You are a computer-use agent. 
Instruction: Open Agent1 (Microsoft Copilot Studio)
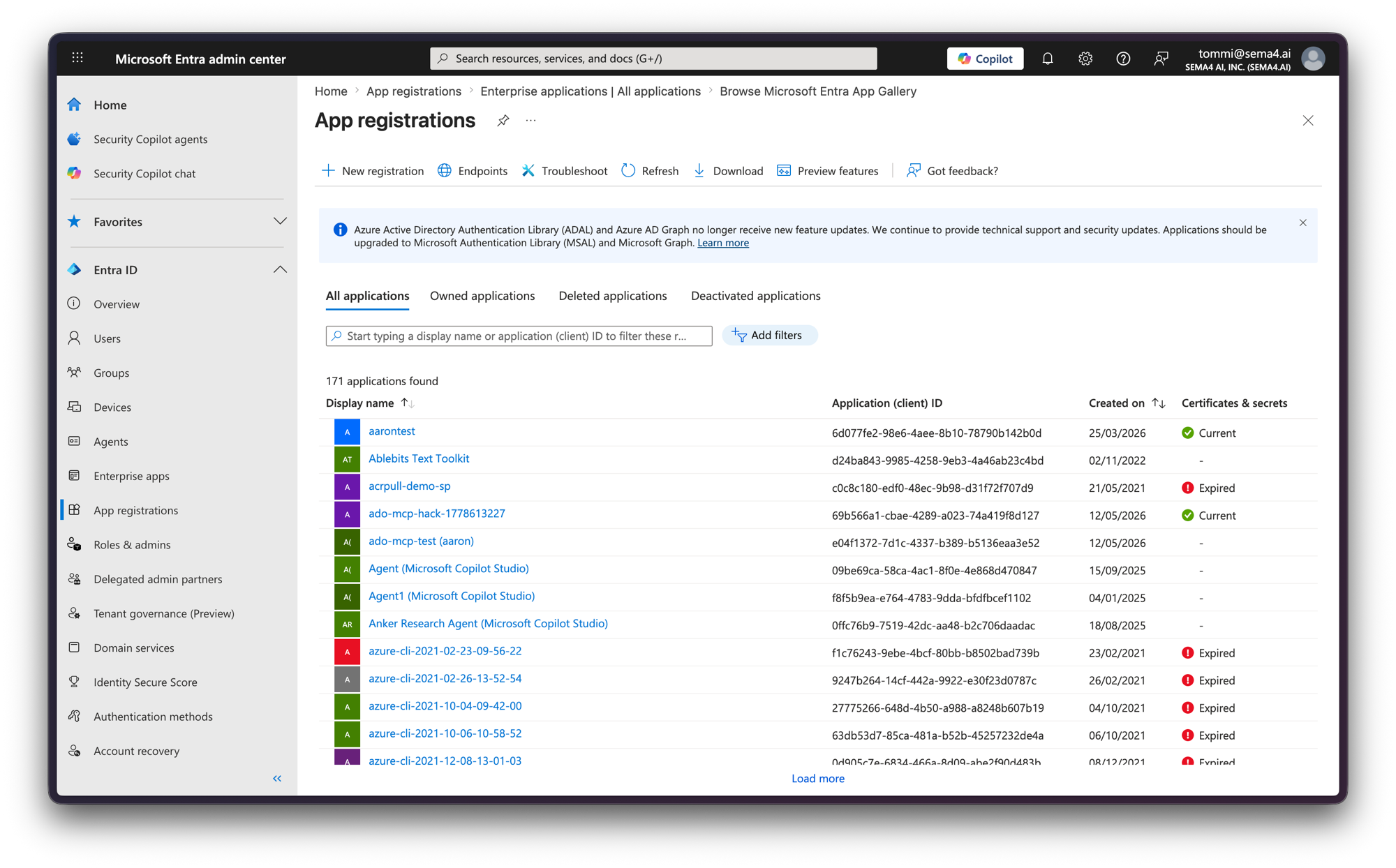(452, 596)
